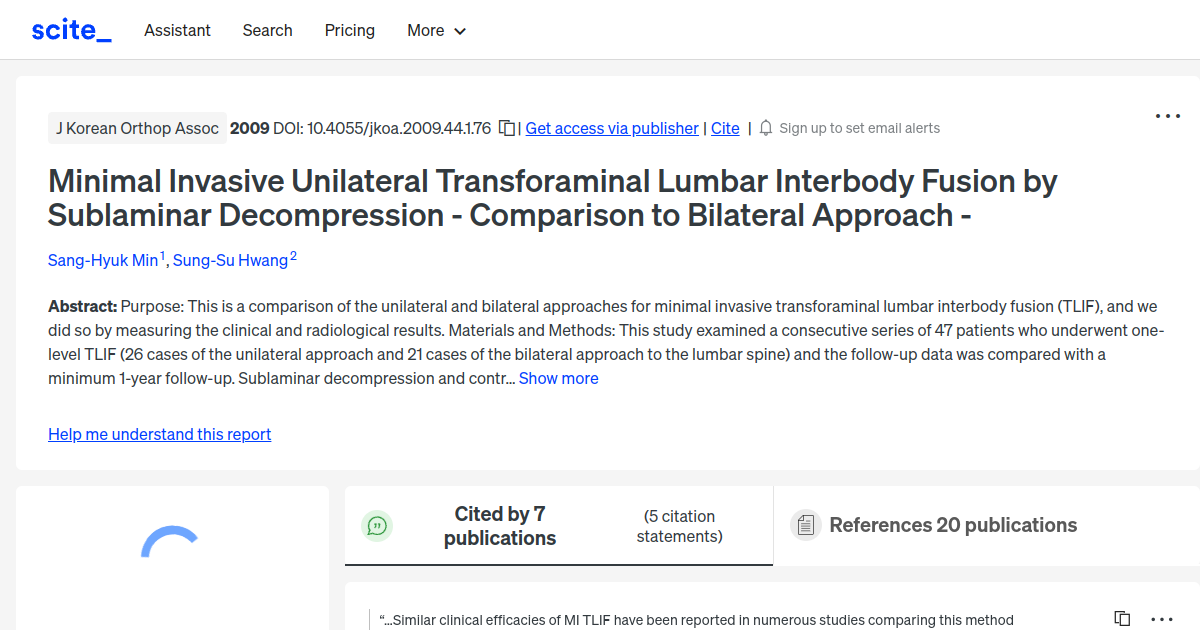Viewport: 1200px width, 630px height.
Task: Click the scite_ logo
Action: coord(70,29)
